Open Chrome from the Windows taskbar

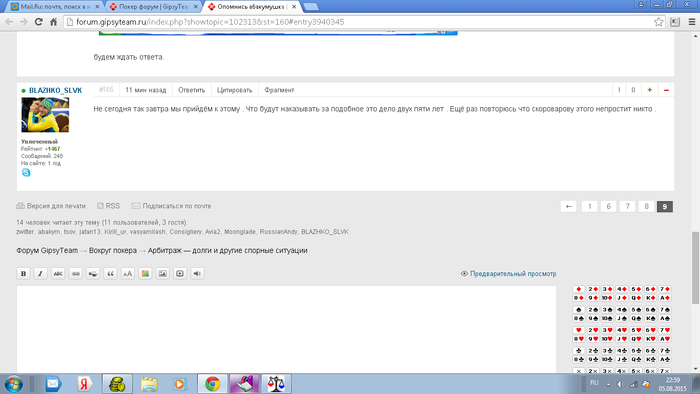coord(212,384)
